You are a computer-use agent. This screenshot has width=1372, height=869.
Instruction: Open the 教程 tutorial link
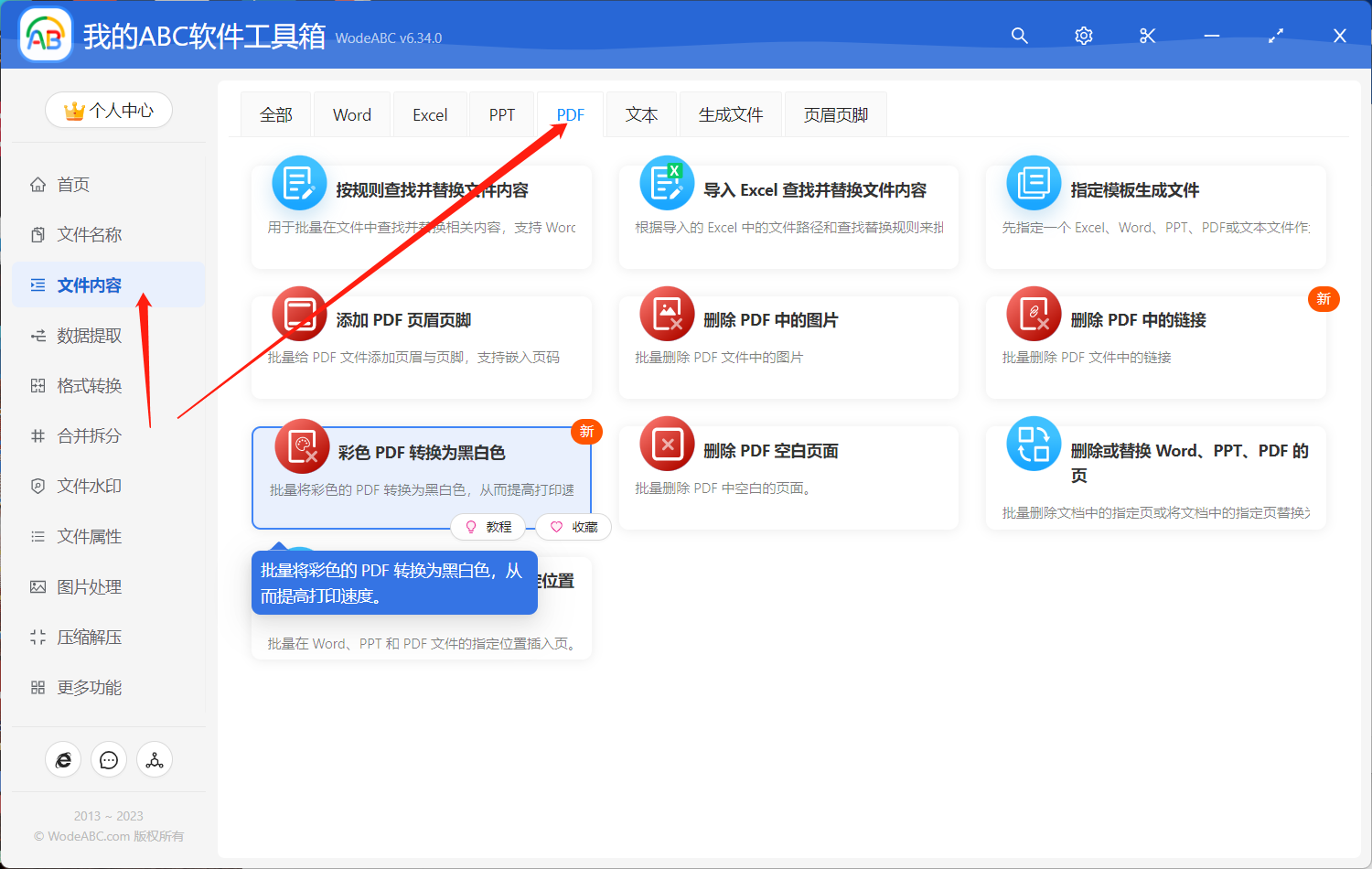tap(489, 527)
